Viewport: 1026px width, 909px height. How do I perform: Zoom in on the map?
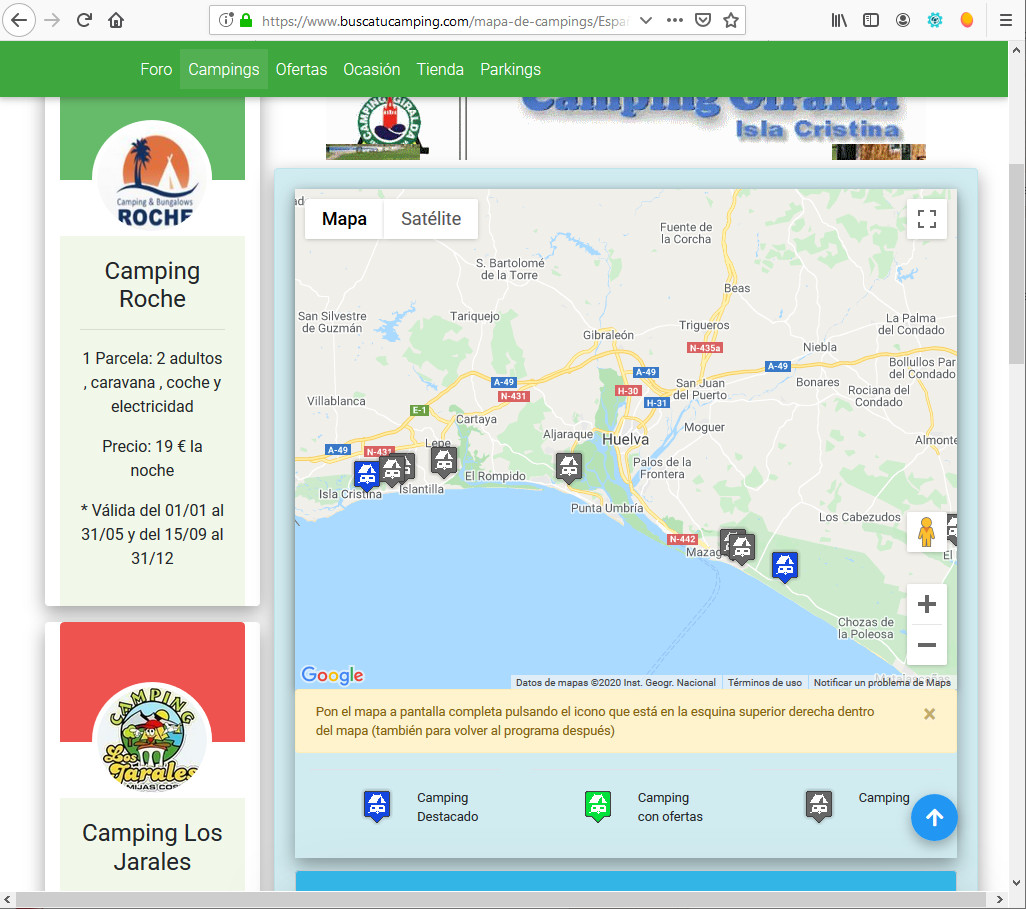(927, 604)
